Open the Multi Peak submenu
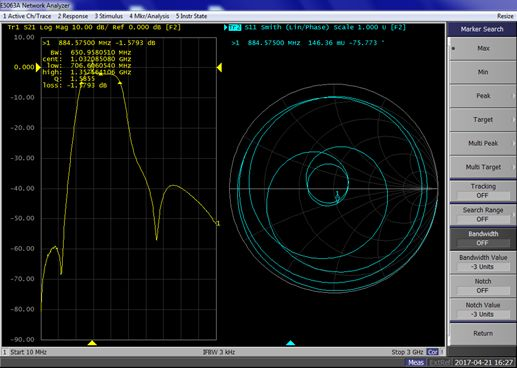 pos(483,143)
